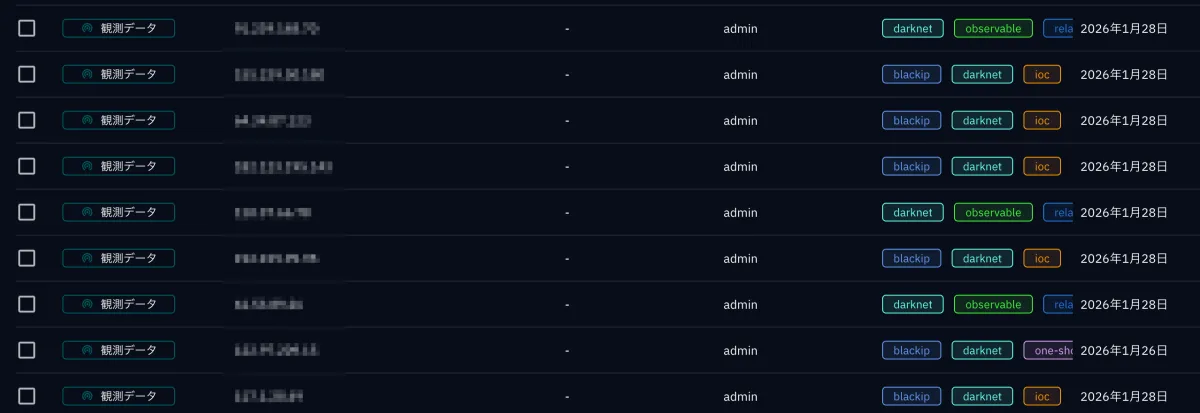The width and height of the screenshot is (1200, 413).
Task: Click the 観測データ icon in the first row
Action: (x=87, y=28)
